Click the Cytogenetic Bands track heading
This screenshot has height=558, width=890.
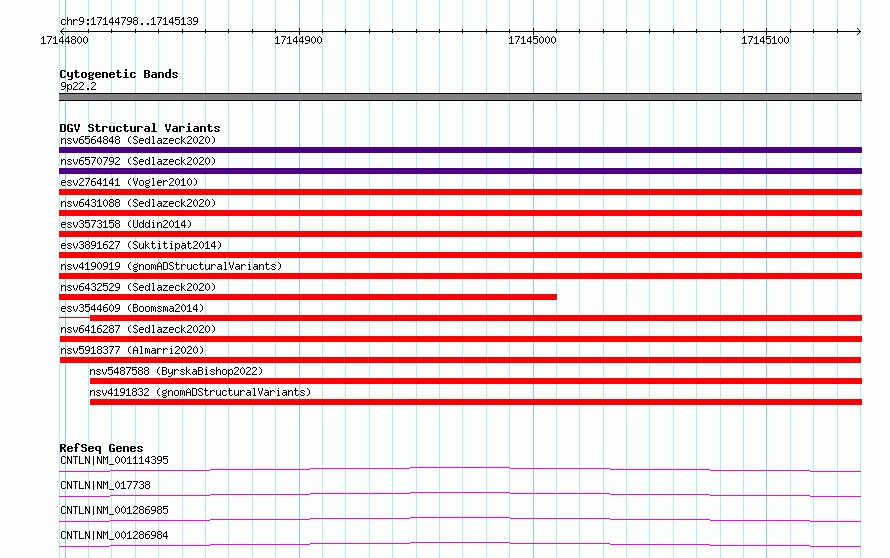pos(119,74)
